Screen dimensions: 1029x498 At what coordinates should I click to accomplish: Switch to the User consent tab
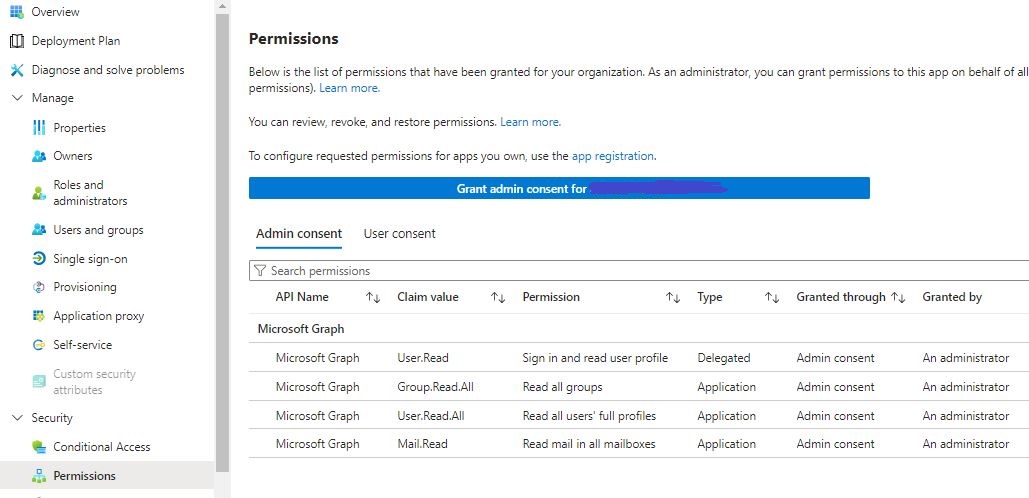coord(400,234)
